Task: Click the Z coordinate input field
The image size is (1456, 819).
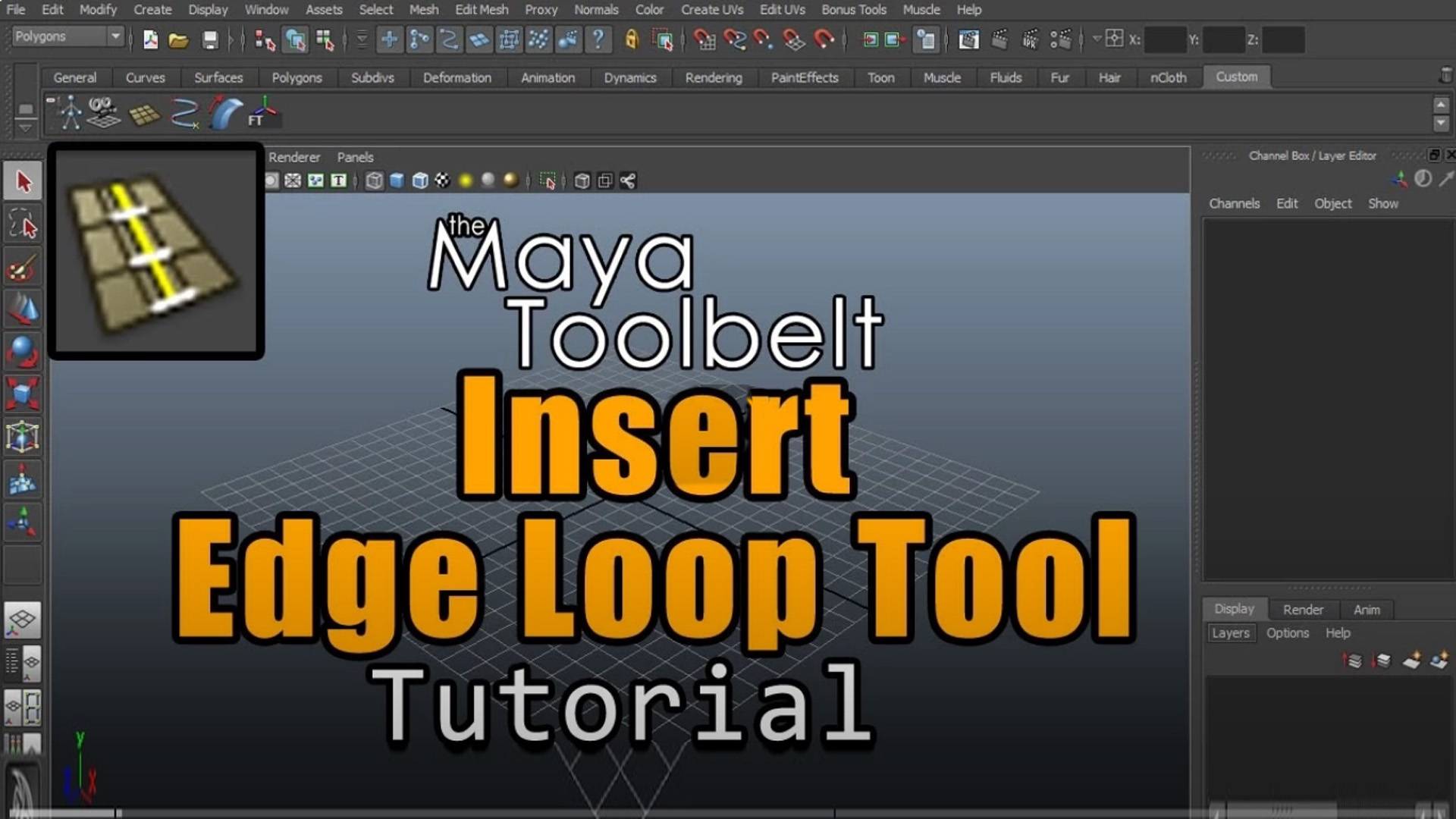Action: click(x=1283, y=39)
